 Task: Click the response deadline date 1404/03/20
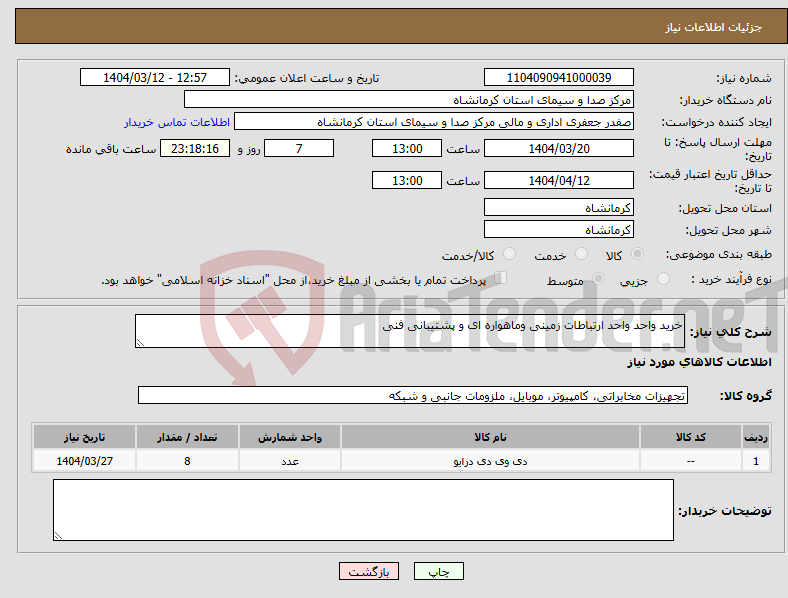click(559, 149)
